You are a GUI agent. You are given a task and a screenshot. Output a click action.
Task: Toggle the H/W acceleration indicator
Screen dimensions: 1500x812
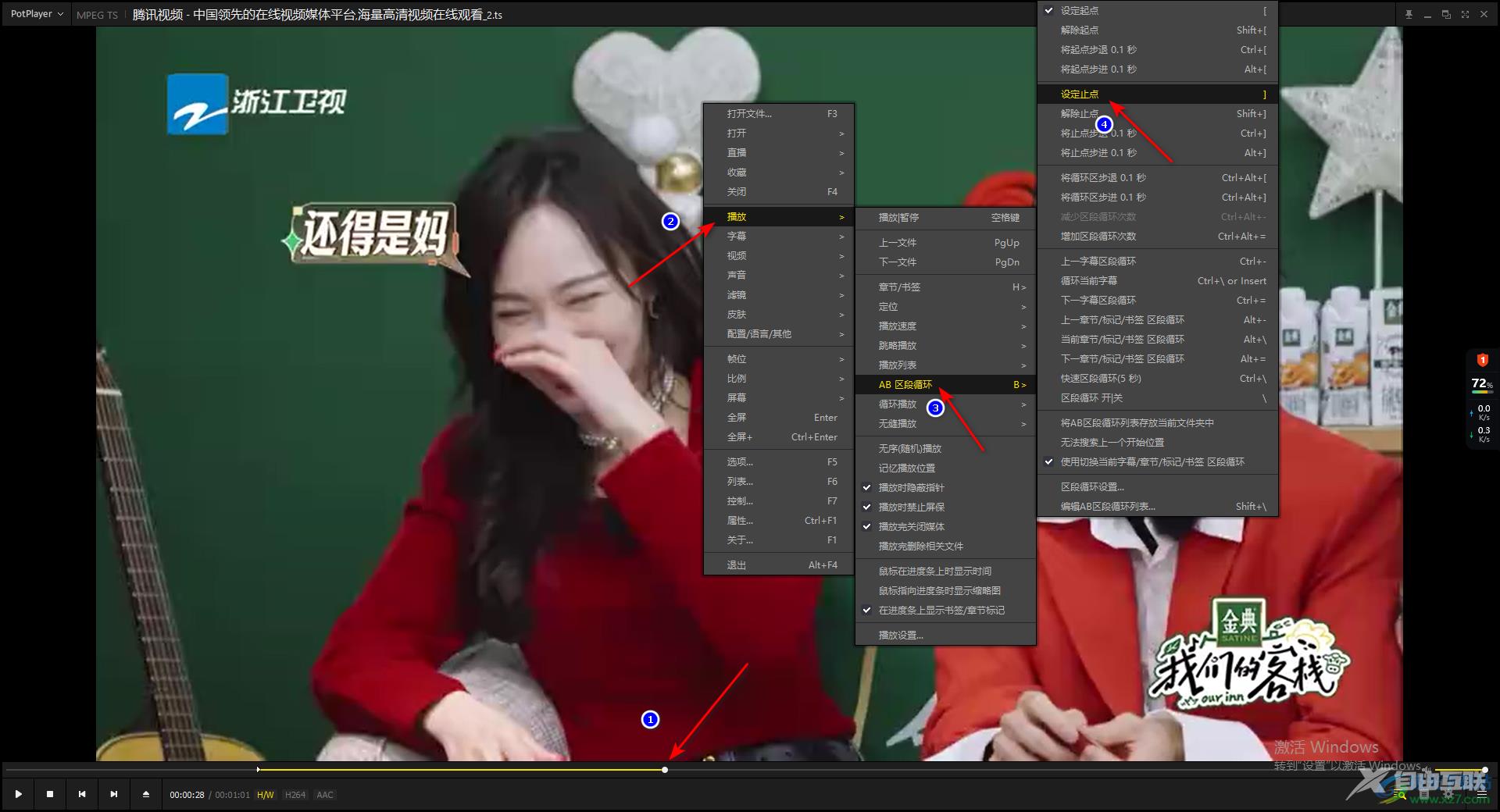click(266, 795)
